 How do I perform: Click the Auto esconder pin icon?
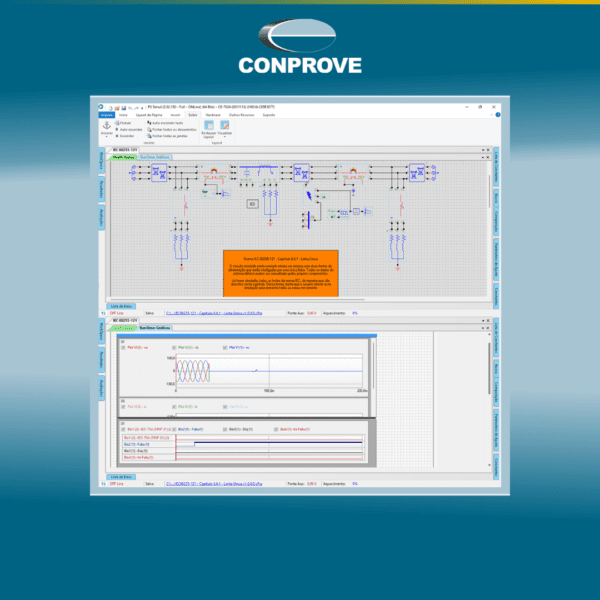(117, 130)
